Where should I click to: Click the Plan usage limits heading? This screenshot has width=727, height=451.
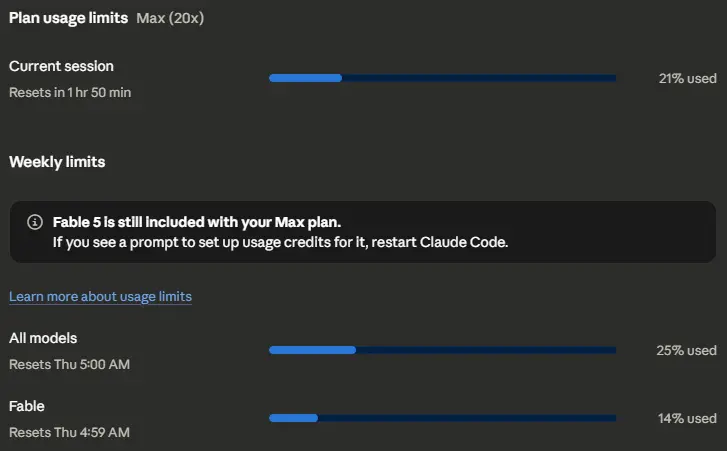point(68,18)
